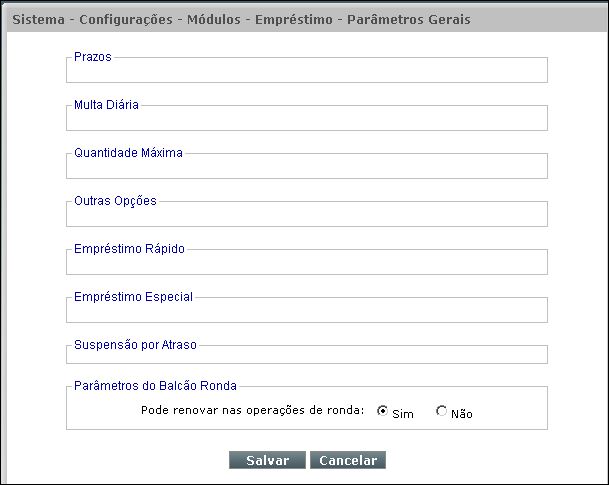Click Empréstimo in the header breadcrumb

coord(294,19)
